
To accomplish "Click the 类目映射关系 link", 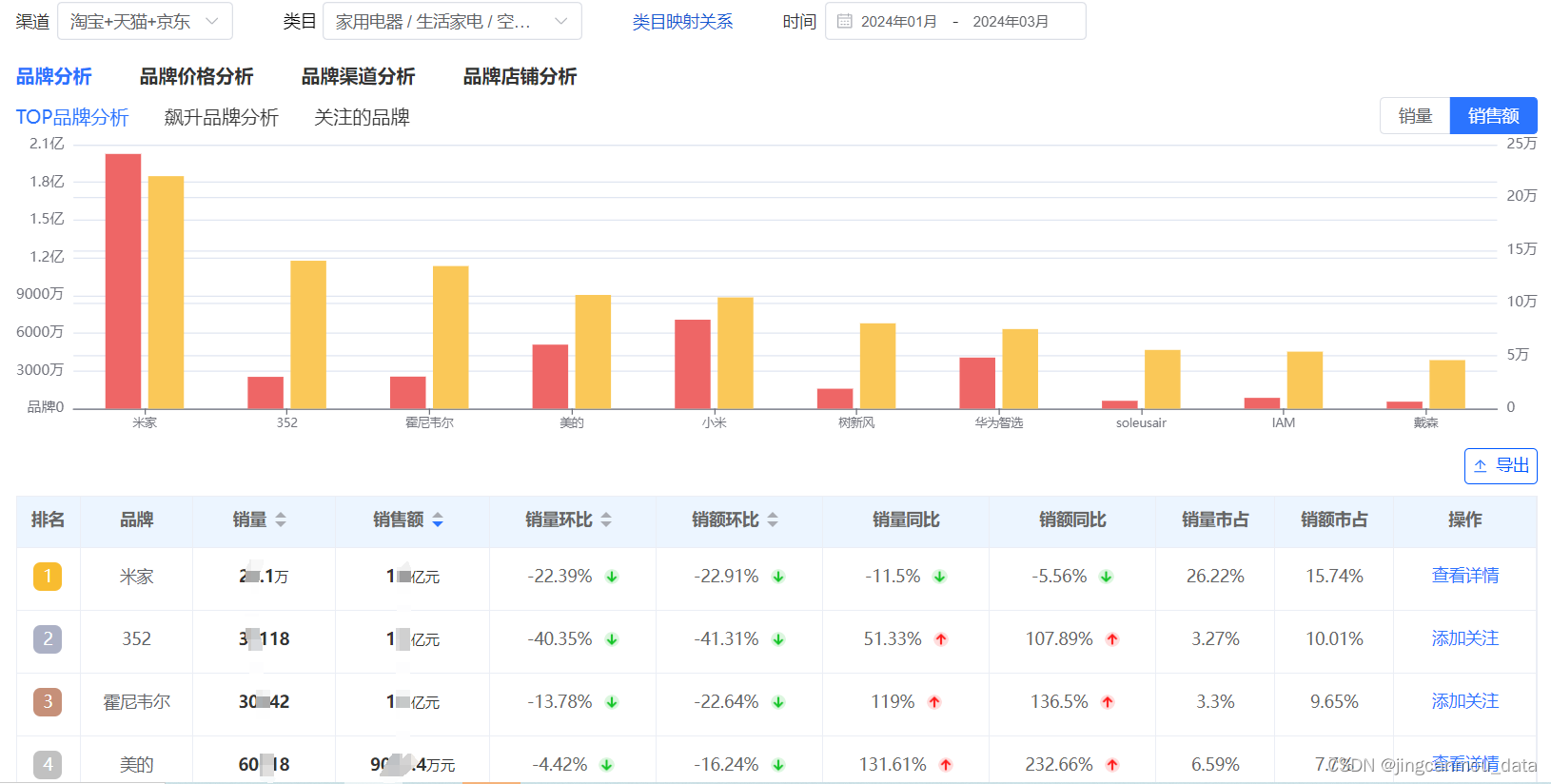I will coord(682,22).
